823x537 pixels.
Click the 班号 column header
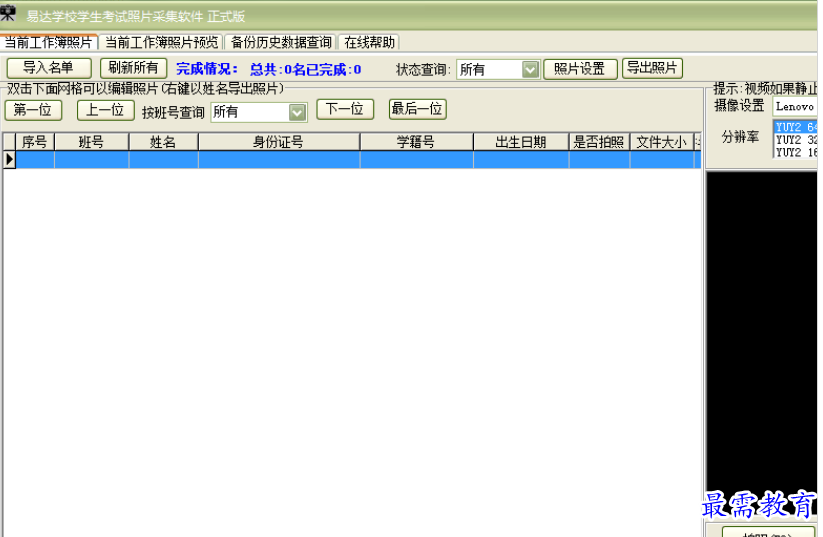point(92,142)
